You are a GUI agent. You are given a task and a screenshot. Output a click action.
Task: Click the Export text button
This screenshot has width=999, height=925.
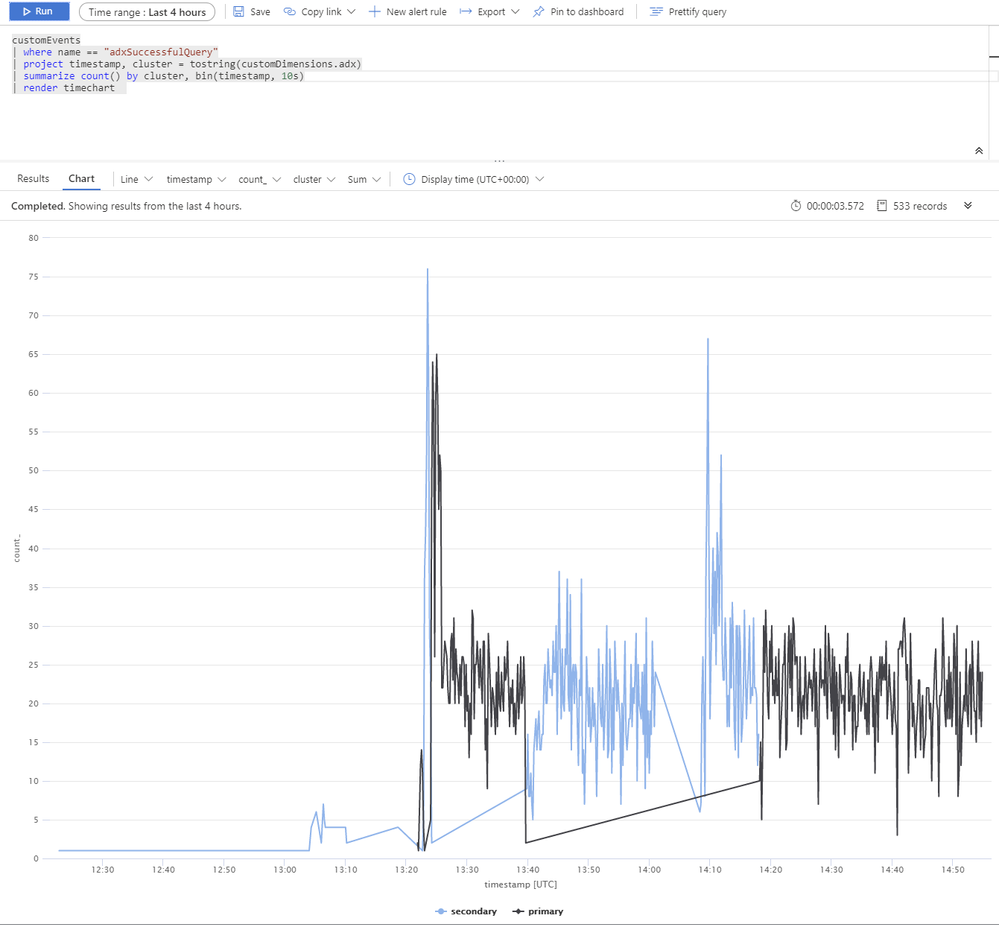[x=491, y=11]
